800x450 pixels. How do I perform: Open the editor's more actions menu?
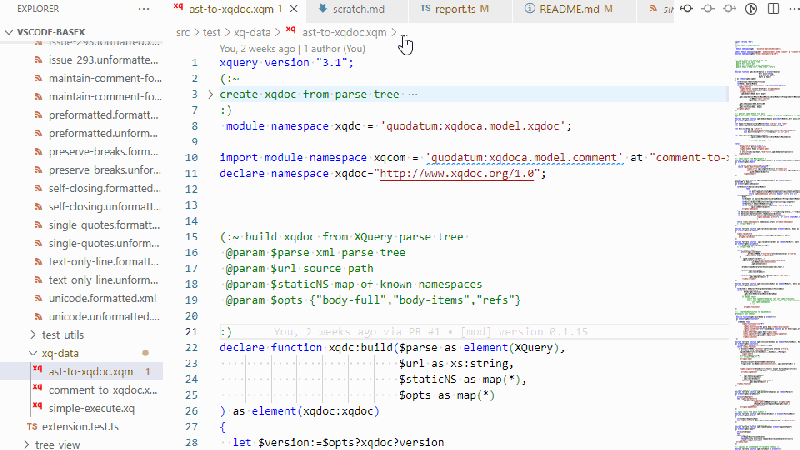click(794, 9)
